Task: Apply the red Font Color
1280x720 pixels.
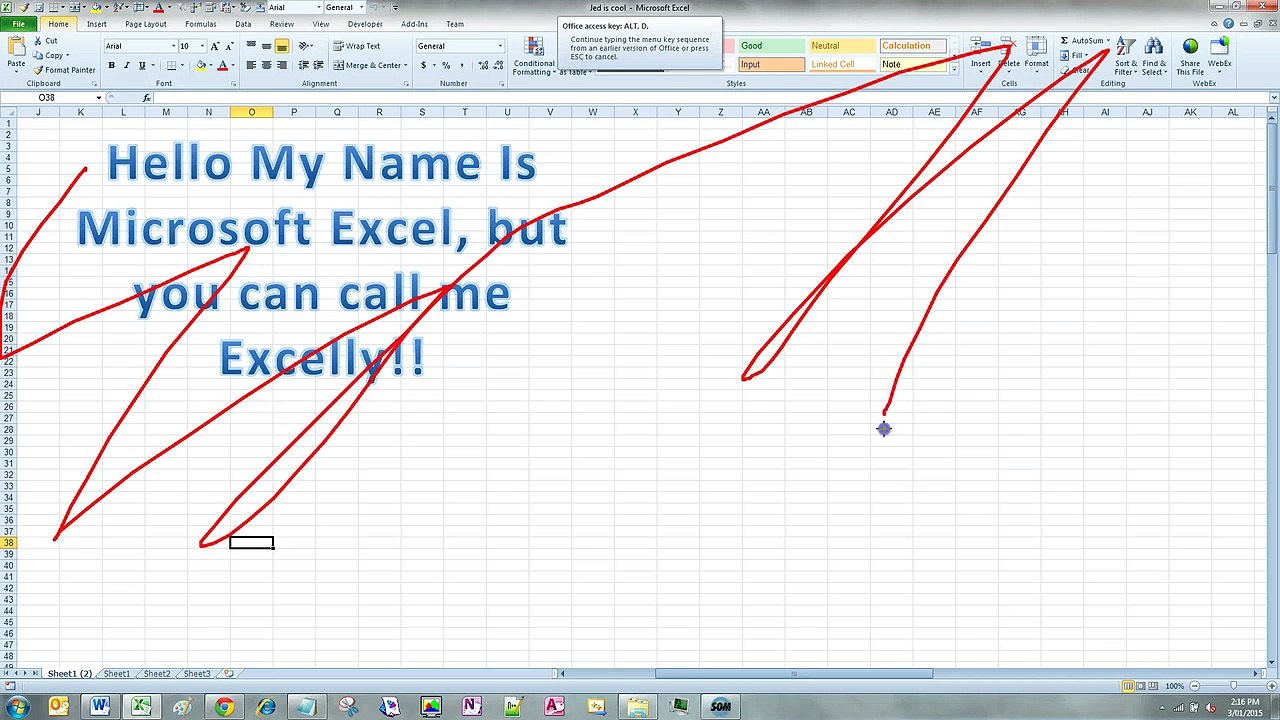Action: click(x=222, y=65)
